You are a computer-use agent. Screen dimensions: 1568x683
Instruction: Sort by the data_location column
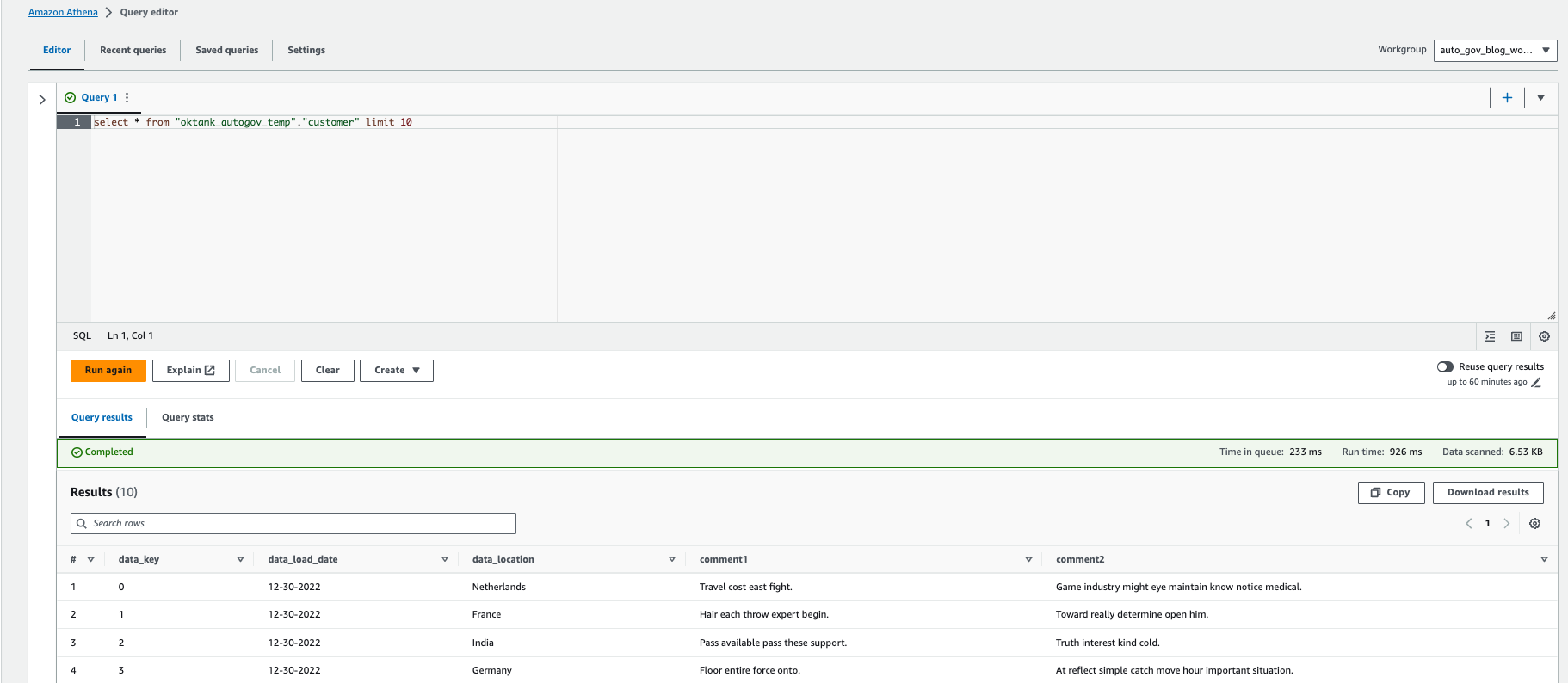672,559
